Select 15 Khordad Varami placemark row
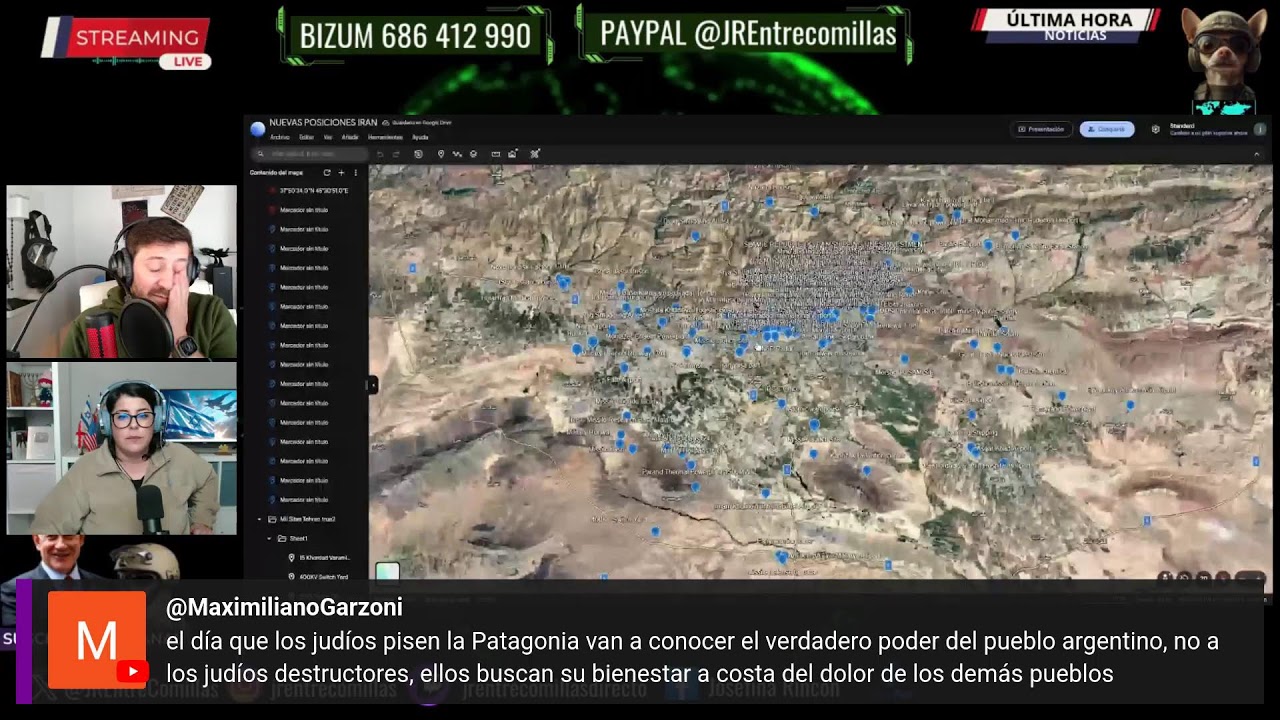 coord(307,557)
